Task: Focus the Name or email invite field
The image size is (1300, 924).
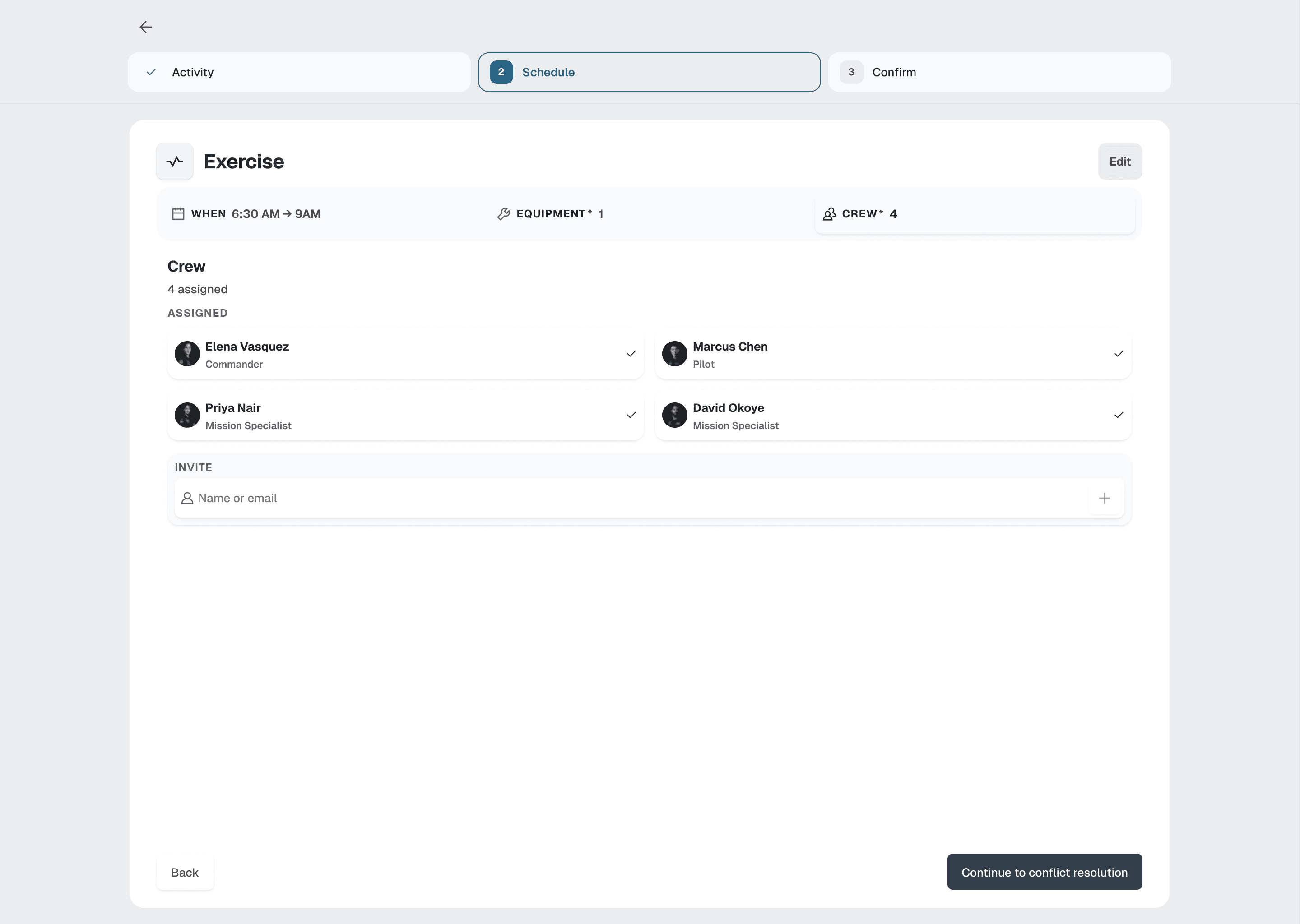Action: click(x=649, y=499)
